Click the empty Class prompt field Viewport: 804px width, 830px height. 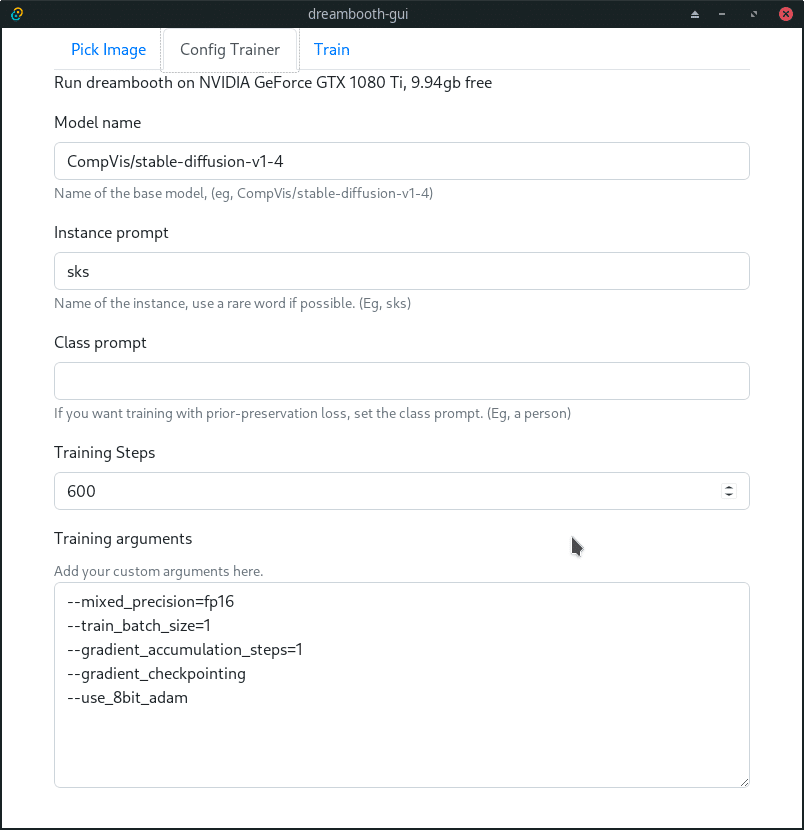pos(401,381)
